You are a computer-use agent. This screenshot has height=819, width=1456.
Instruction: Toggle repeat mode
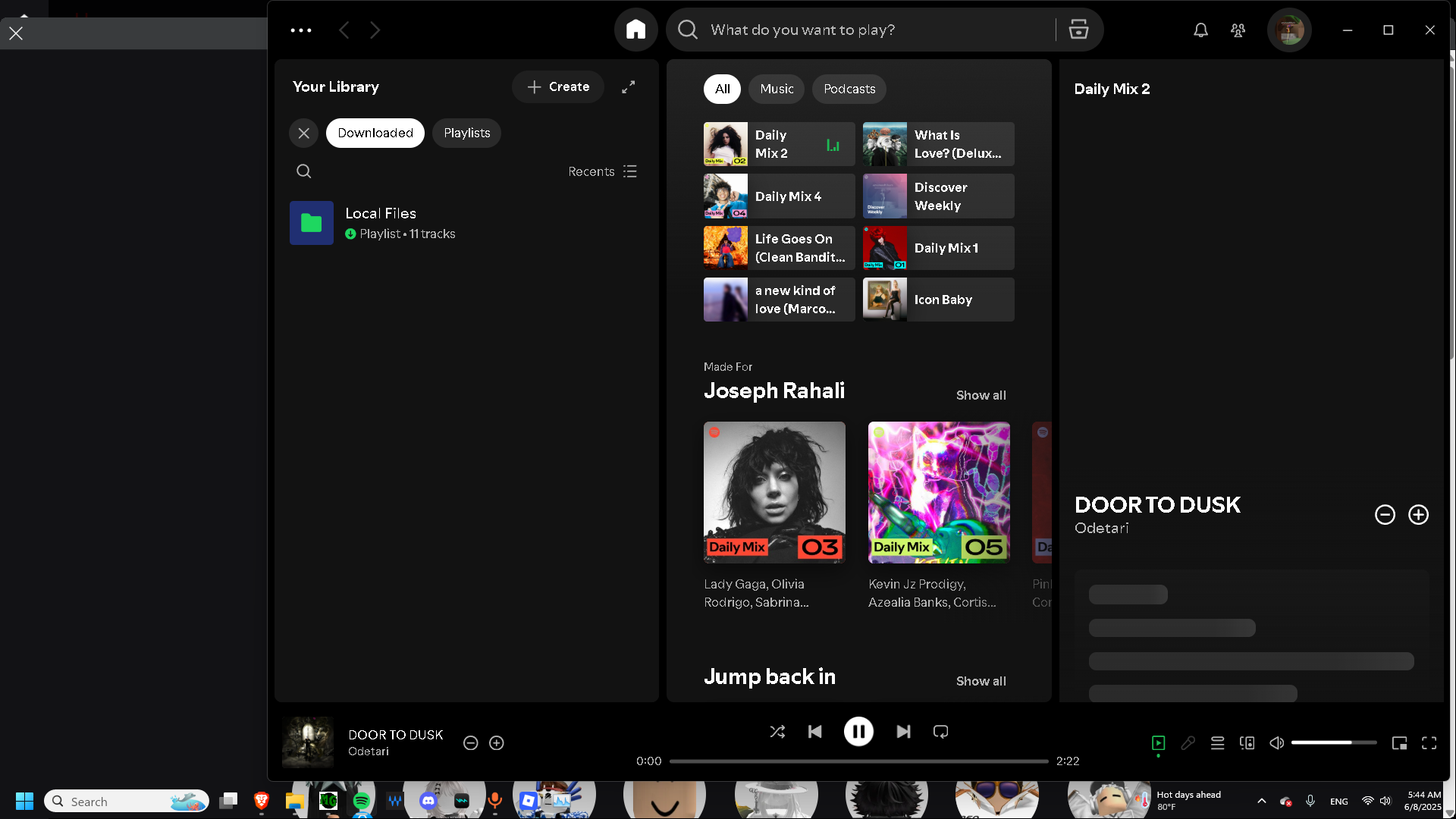pyautogui.click(x=940, y=732)
